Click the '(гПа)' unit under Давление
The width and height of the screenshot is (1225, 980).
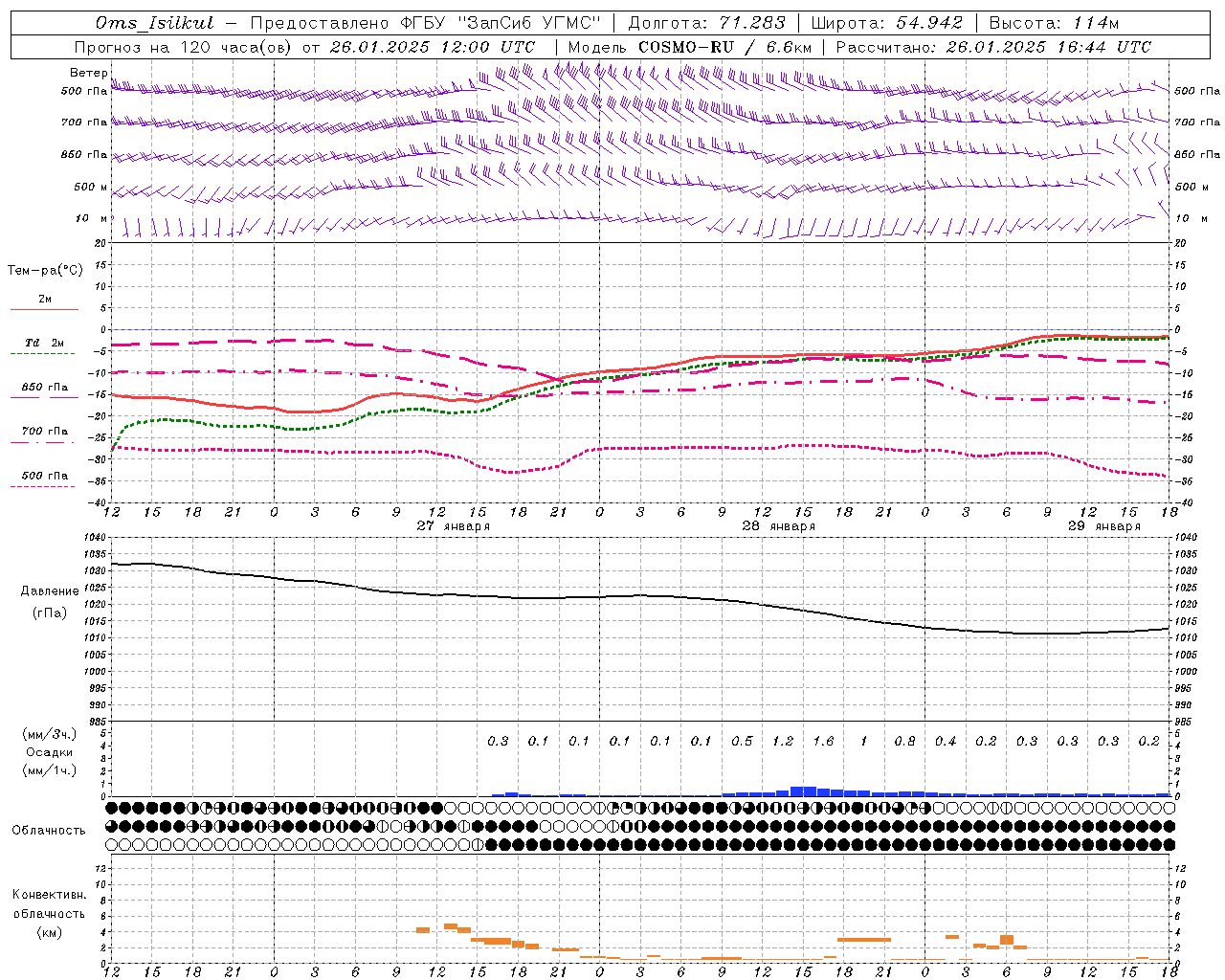[x=50, y=613]
